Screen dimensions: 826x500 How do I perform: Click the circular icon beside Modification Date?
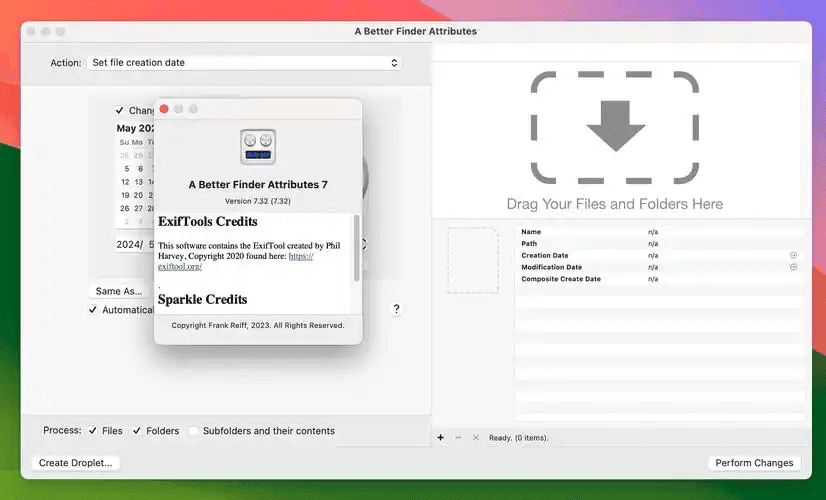pos(793,267)
